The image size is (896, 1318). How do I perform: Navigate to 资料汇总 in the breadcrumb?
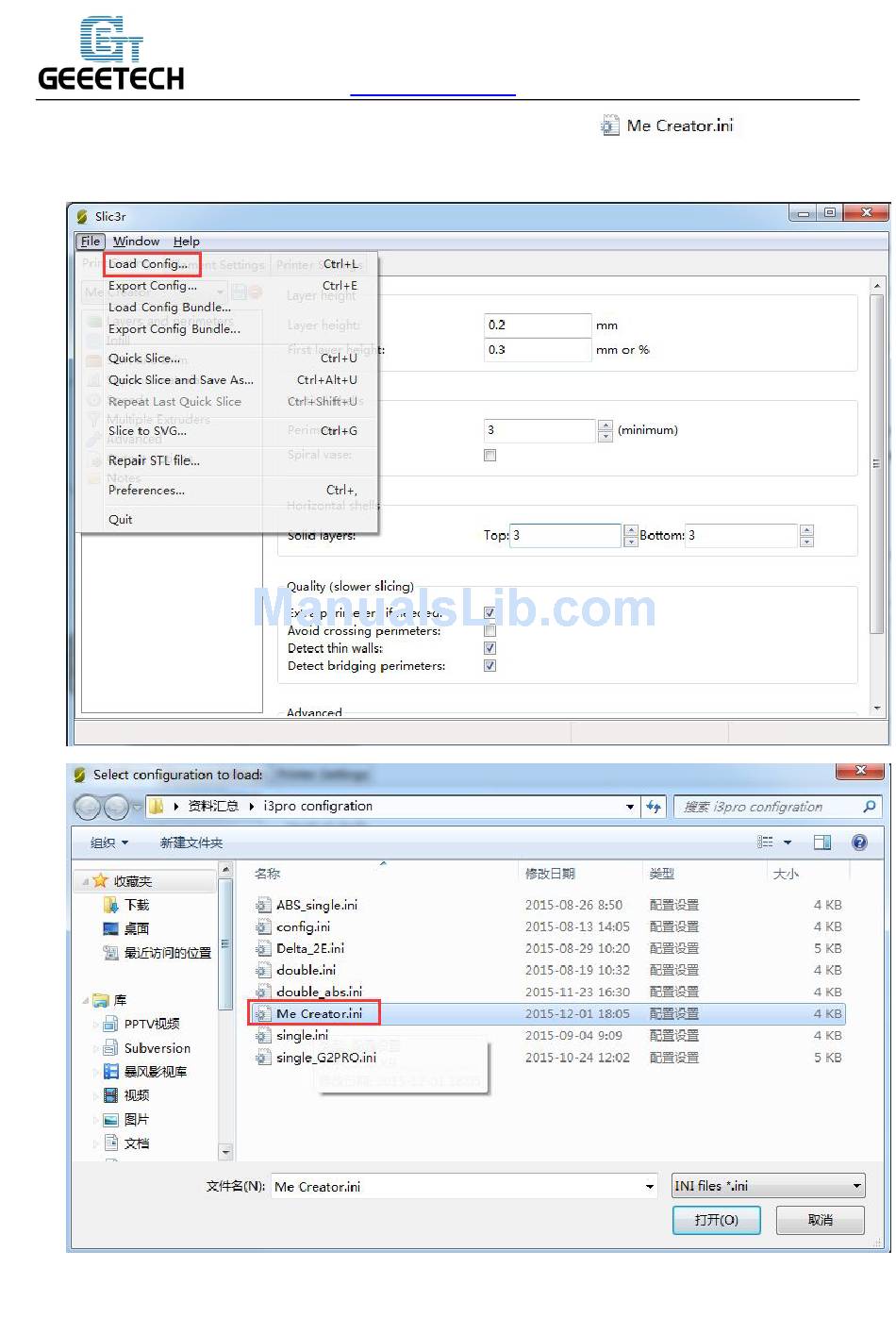pyautogui.click(x=213, y=807)
